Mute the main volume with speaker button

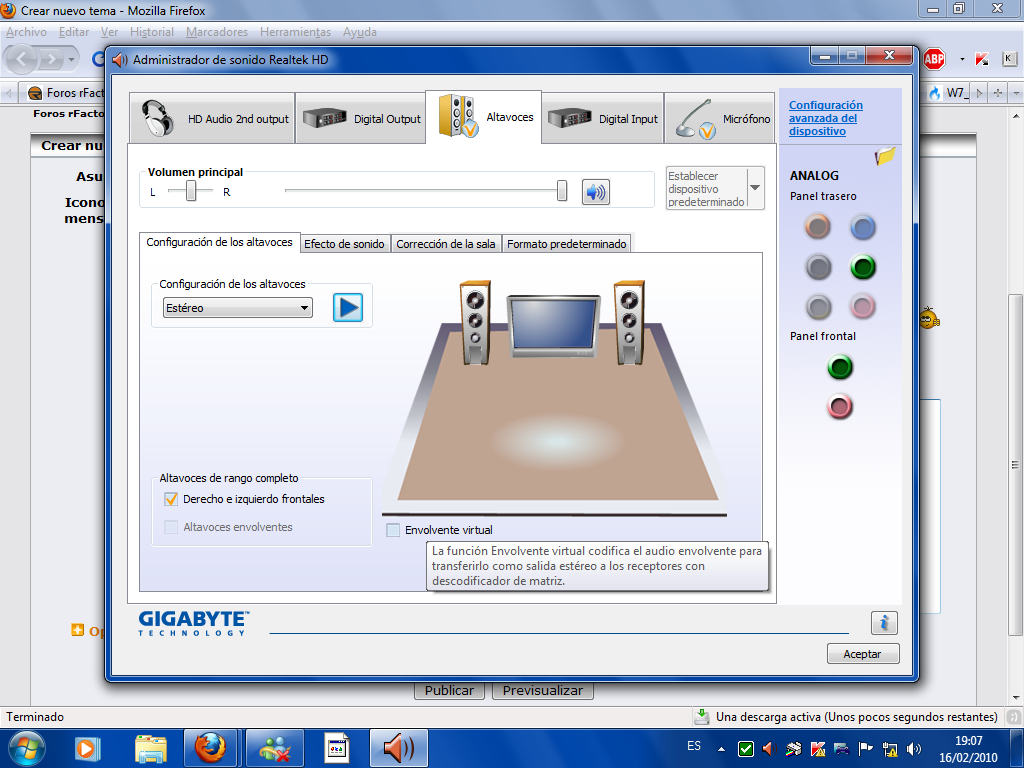point(596,192)
